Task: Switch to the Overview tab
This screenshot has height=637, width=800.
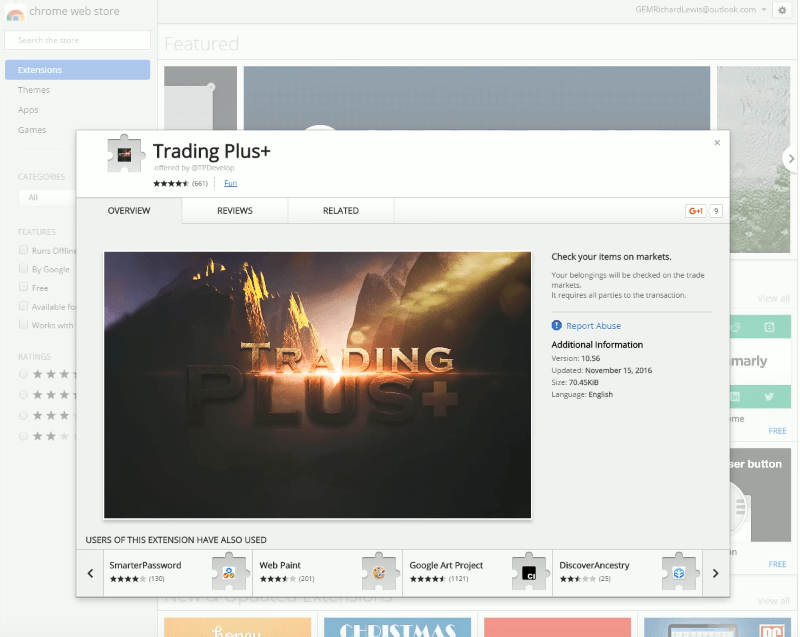Action: coord(129,211)
